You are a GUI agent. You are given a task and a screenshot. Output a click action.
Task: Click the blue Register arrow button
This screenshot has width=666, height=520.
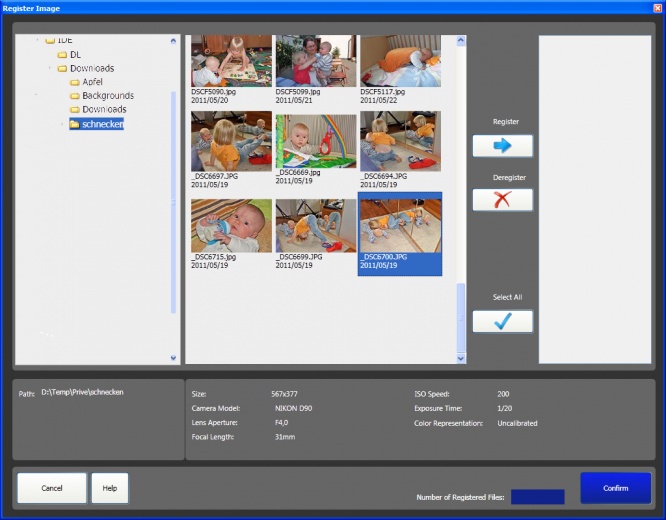502,146
